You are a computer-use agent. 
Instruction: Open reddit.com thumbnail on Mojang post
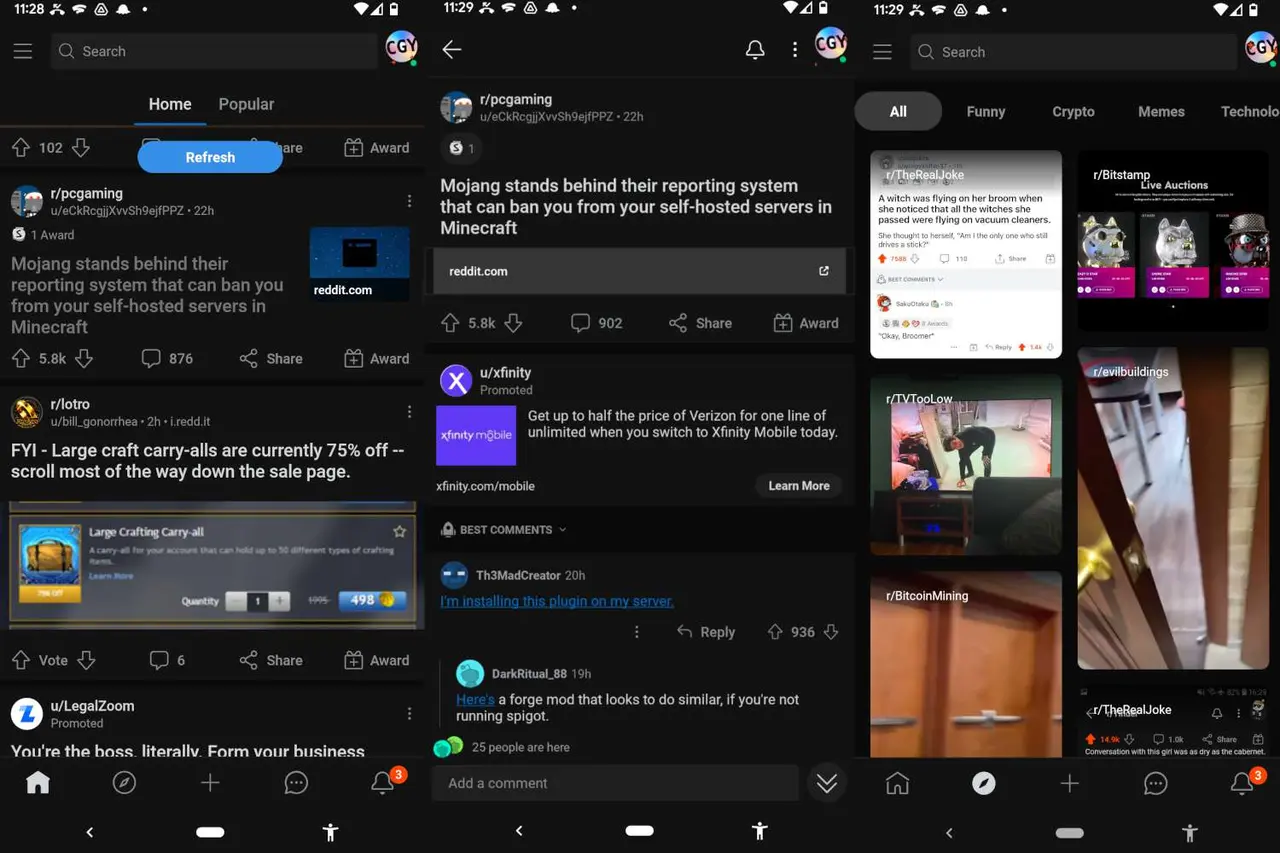point(359,264)
